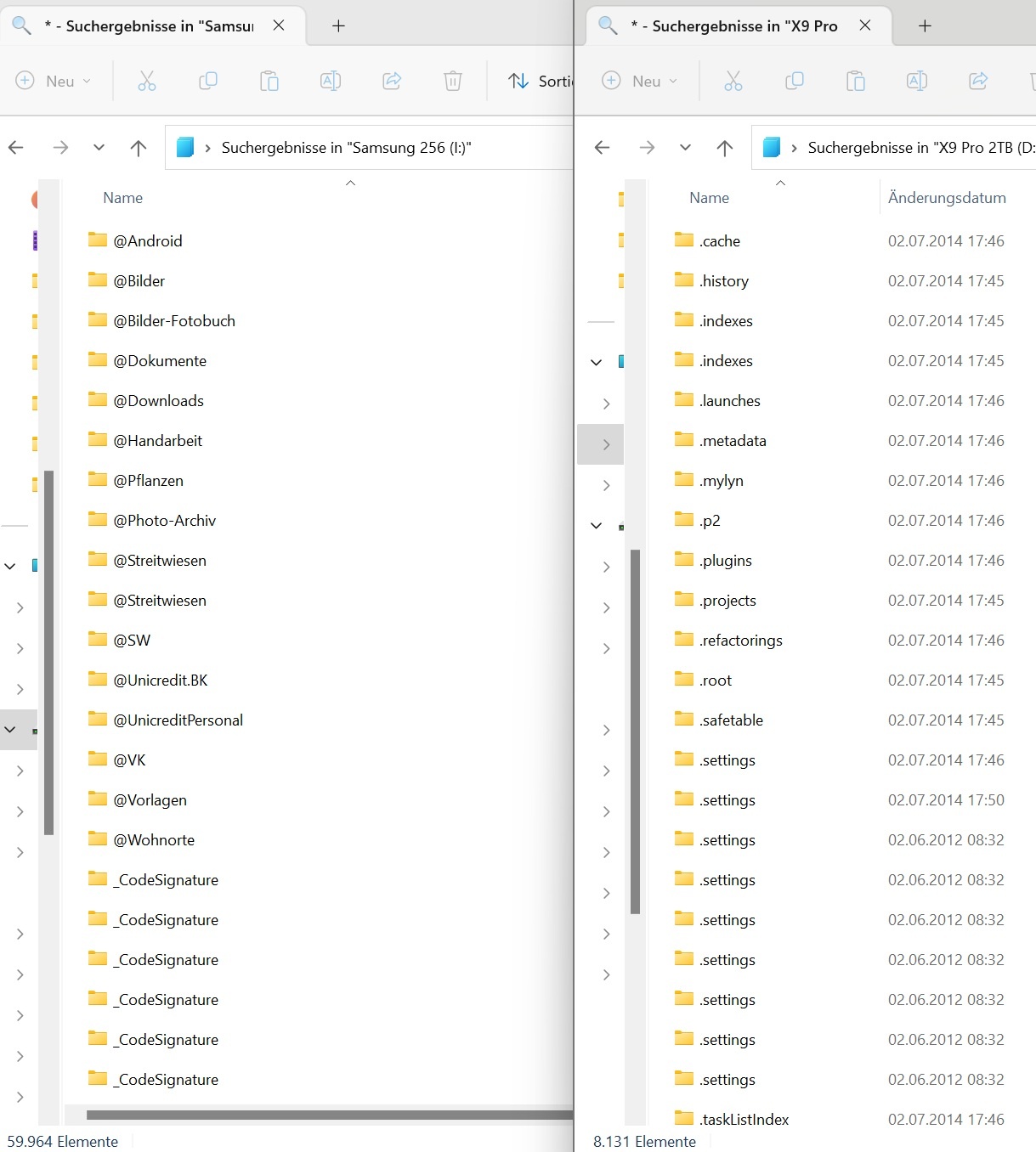Viewport: 1036px width, 1152px height.
Task: Click horizontal scrollbar in Samsung window
Action: pos(330,1115)
